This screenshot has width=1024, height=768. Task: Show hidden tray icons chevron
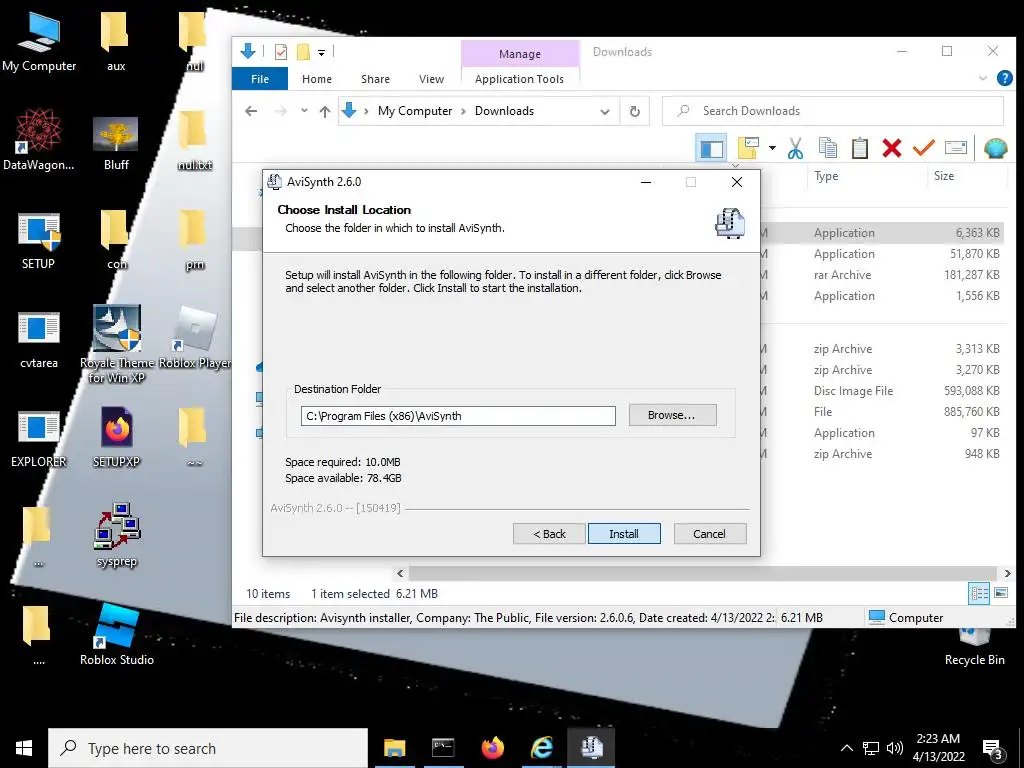coord(846,748)
